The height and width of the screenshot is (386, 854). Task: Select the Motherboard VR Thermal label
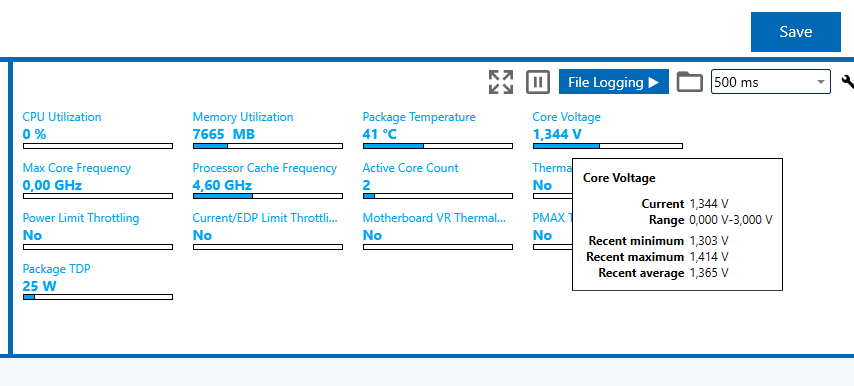click(434, 218)
